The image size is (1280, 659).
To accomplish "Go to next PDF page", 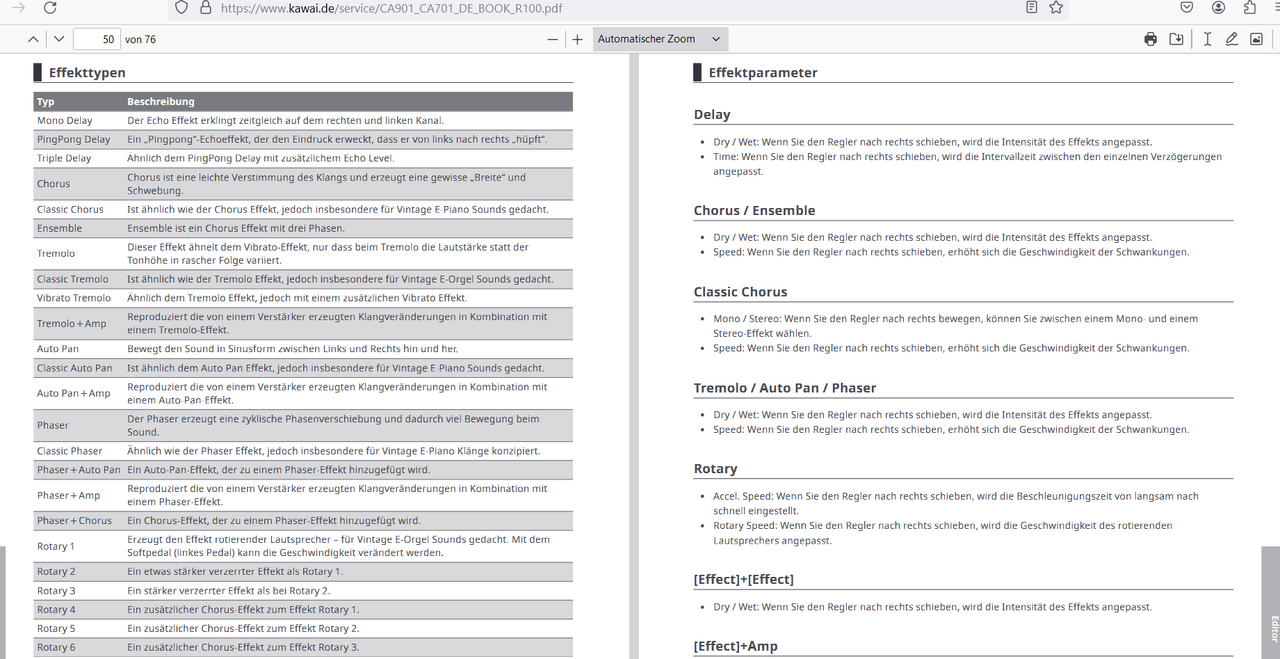I will click(58, 39).
